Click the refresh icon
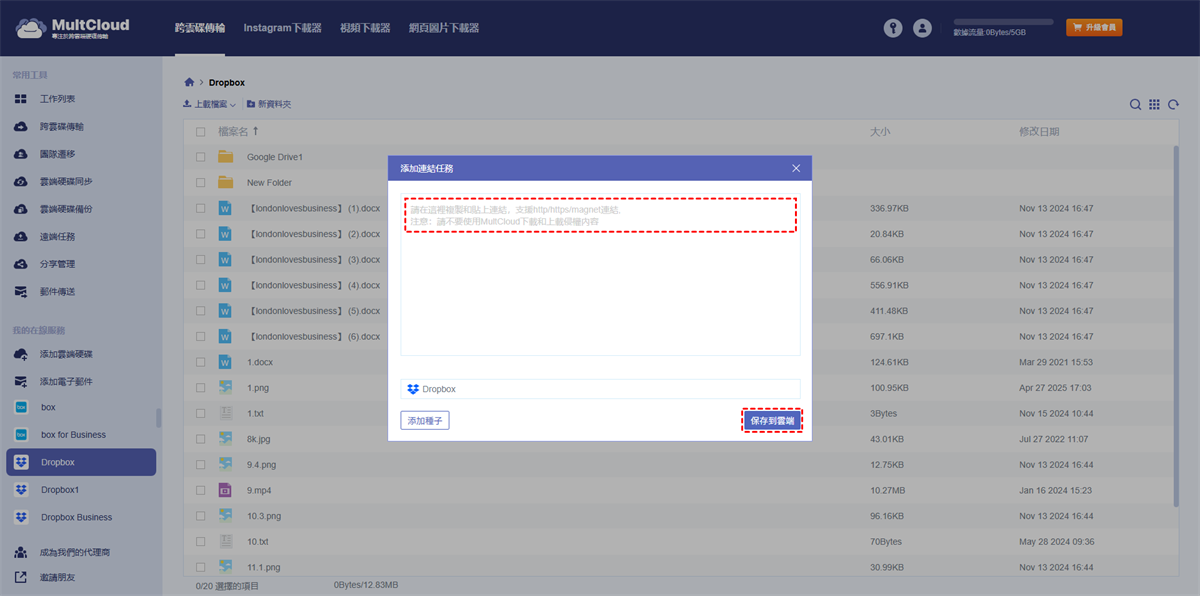Screen dimensions: 1200x596 (1173, 104)
